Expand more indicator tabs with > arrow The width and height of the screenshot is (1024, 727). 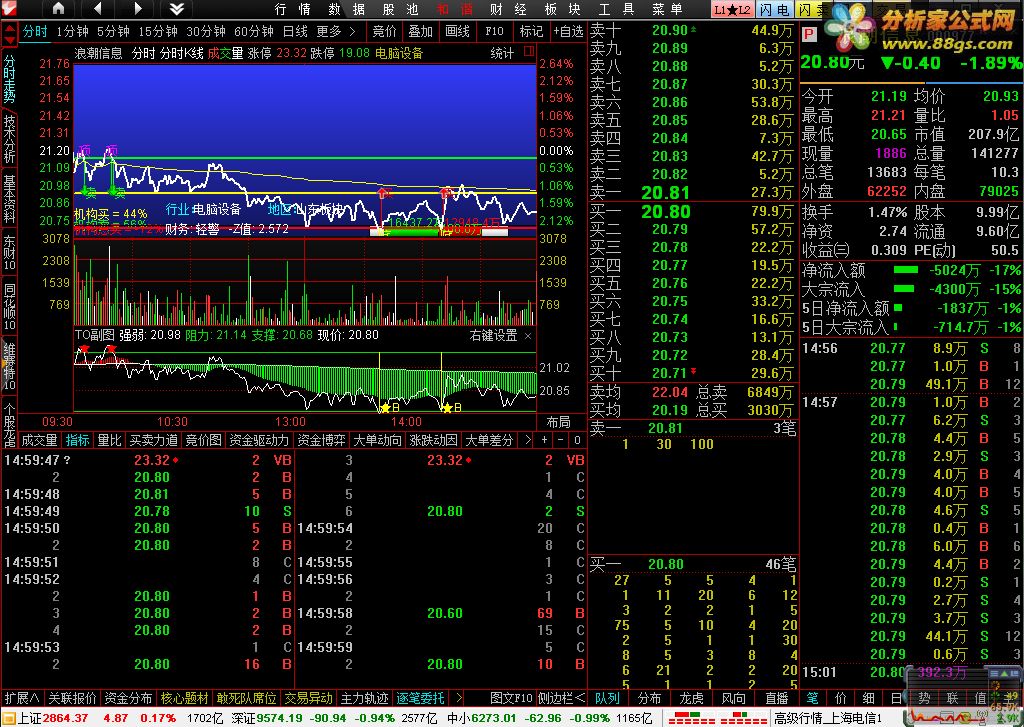[528, 440]
